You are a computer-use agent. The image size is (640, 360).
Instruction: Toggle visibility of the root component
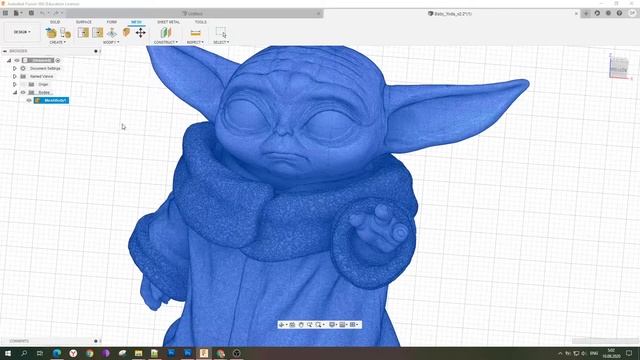click(x=17, y=60)
